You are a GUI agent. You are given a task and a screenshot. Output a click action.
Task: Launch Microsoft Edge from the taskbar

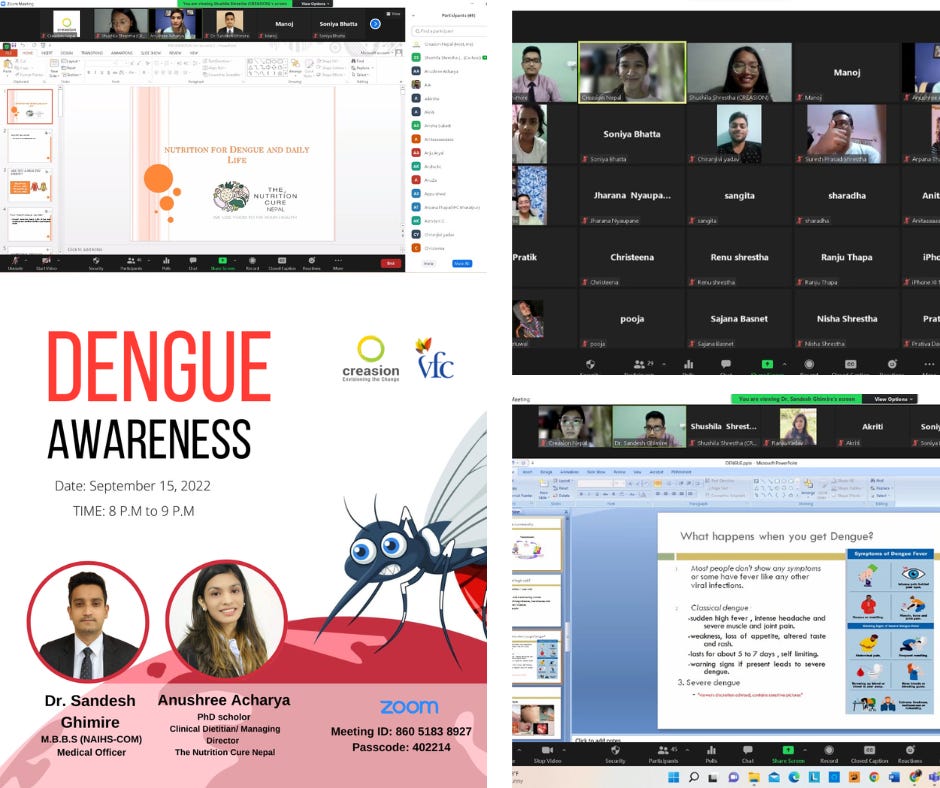(794, 777)
